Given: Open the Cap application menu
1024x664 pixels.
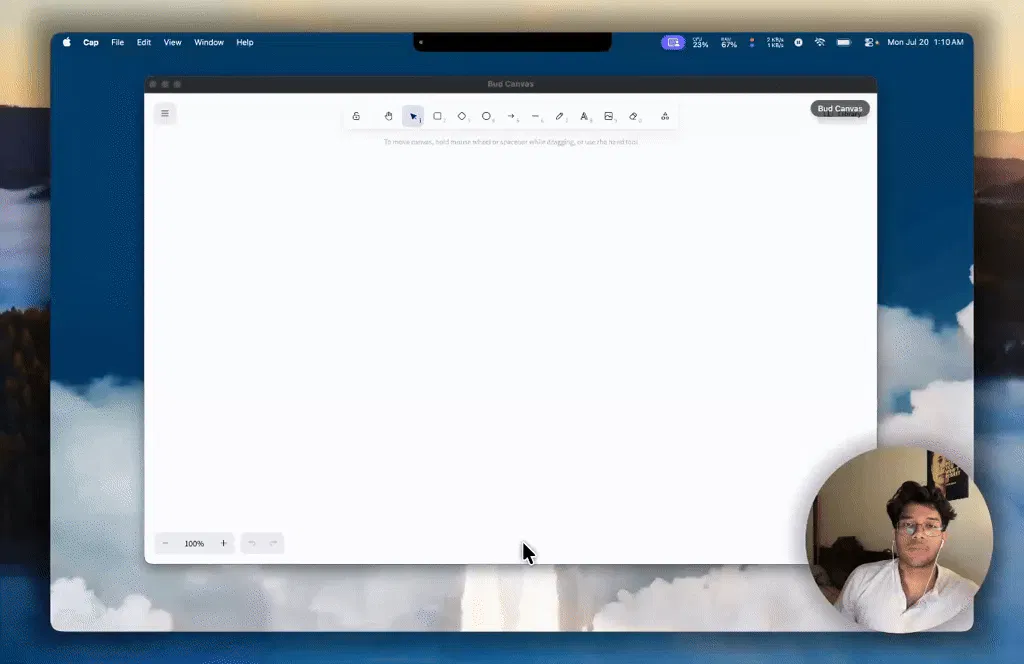Looking at the screenshot, I should coord(91,42).
